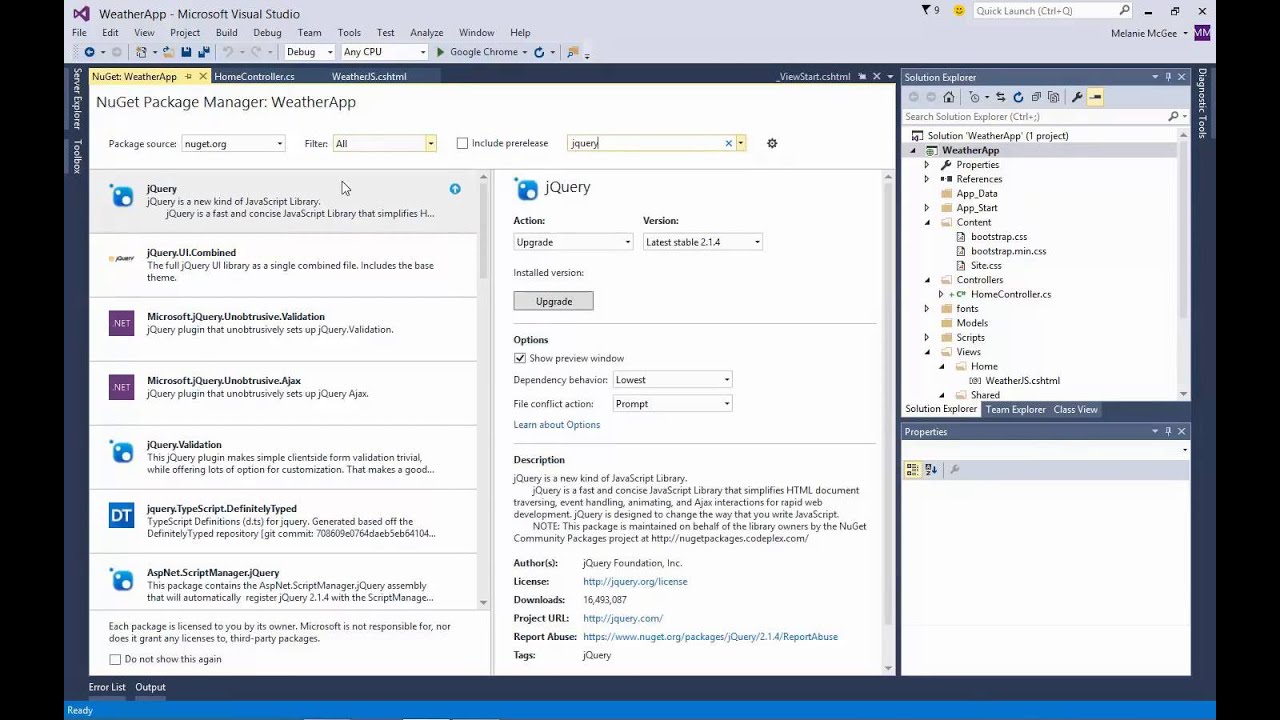The height and width of the screenshot is (720, 1280).
Task: Click the Learn about Options link
Action: coord(556,425)
